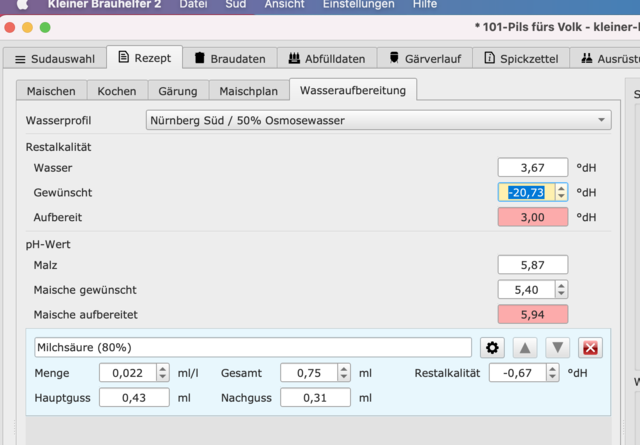This screenshot has height=445, width=640.
Task: Open the Abfülldaten tab
Action: [327, 59]
